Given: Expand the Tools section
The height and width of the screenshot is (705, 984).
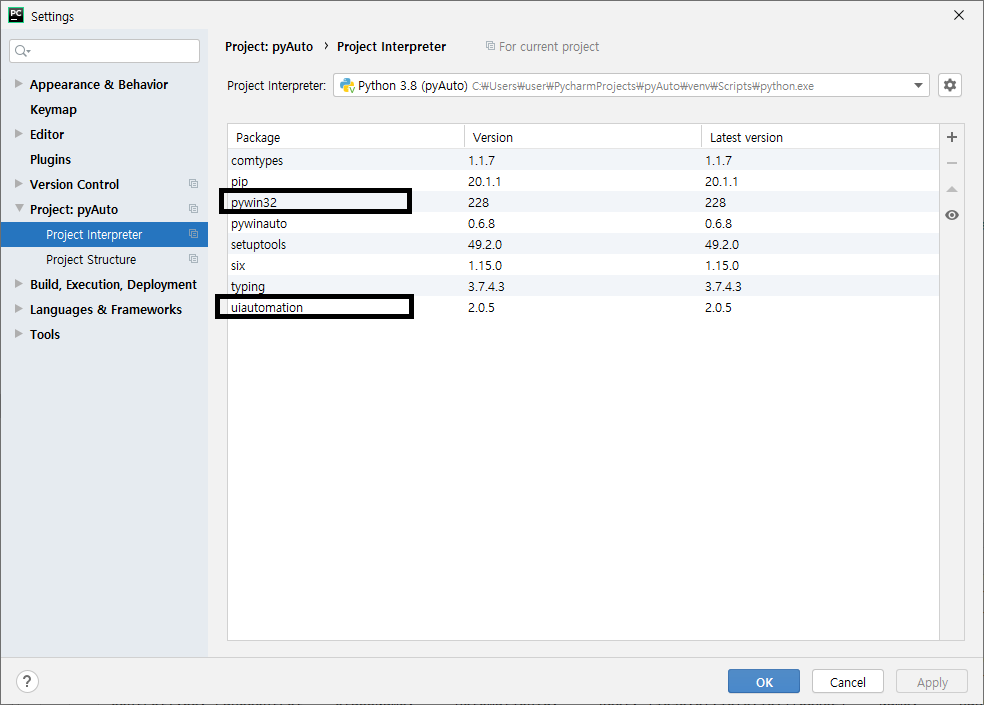Looking at the screenshot, I should (19, 334).
